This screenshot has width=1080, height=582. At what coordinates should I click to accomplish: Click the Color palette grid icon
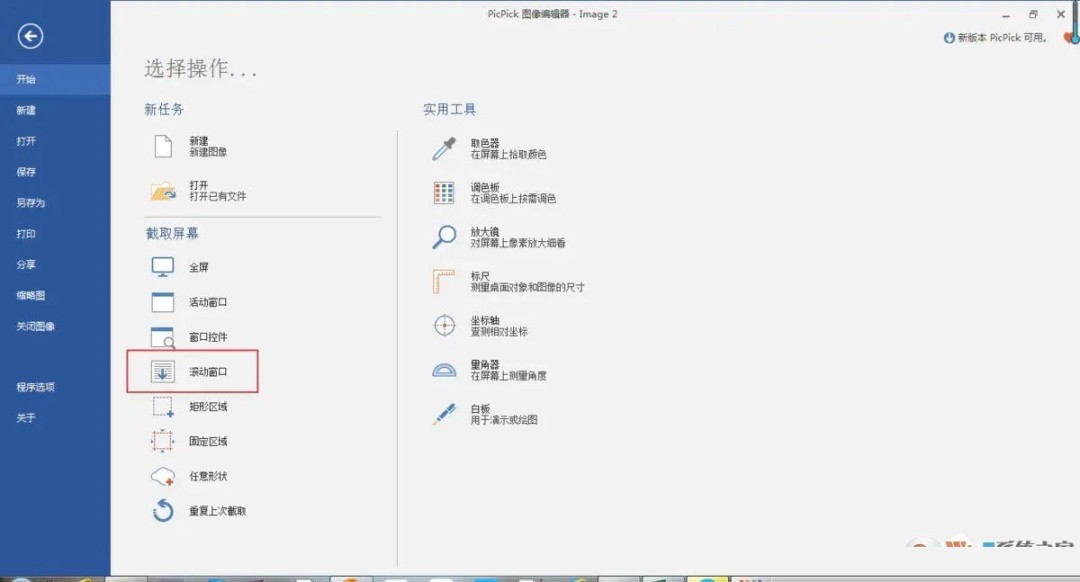444,193
